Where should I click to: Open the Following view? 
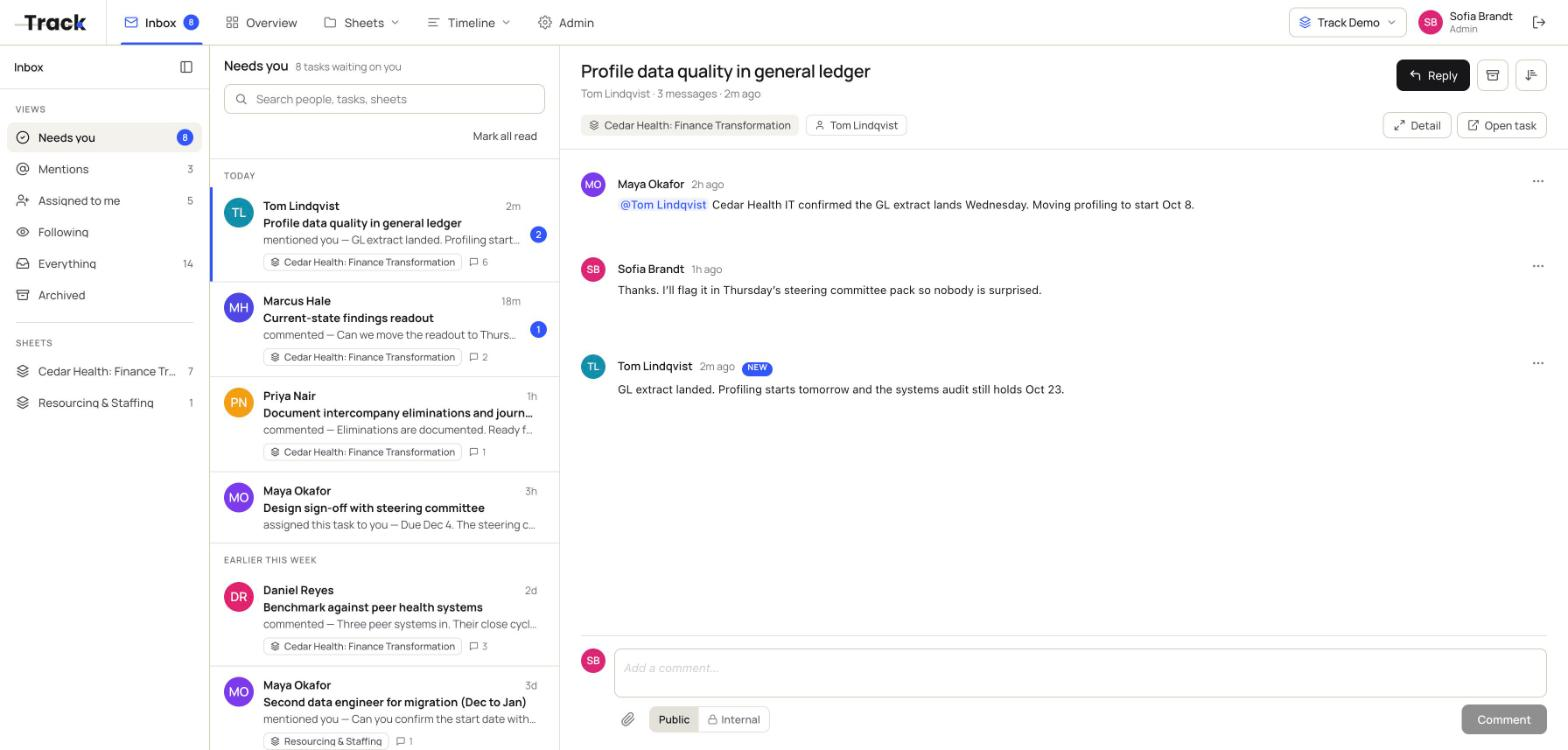[x=104, y=232]
